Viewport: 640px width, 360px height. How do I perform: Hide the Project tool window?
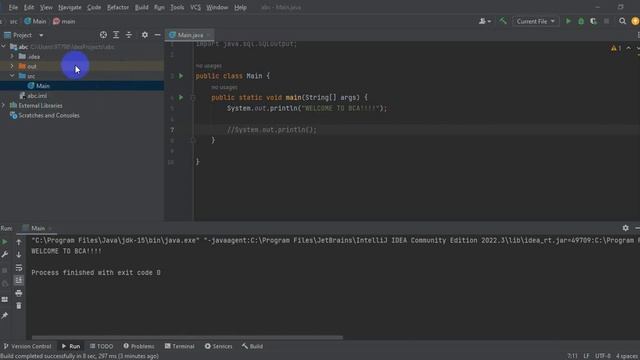pos(158,35)
